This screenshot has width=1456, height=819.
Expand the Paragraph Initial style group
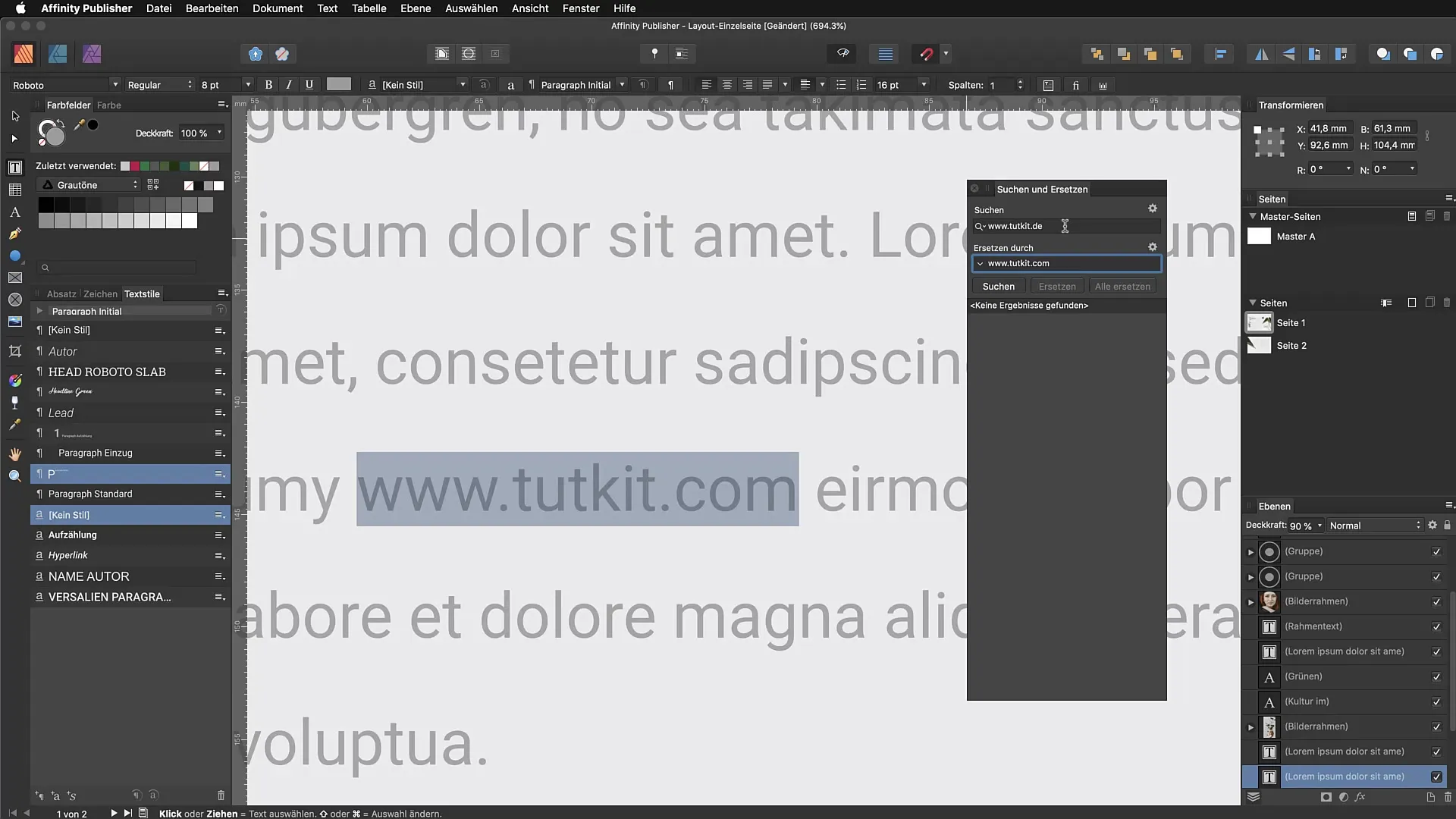39,311
